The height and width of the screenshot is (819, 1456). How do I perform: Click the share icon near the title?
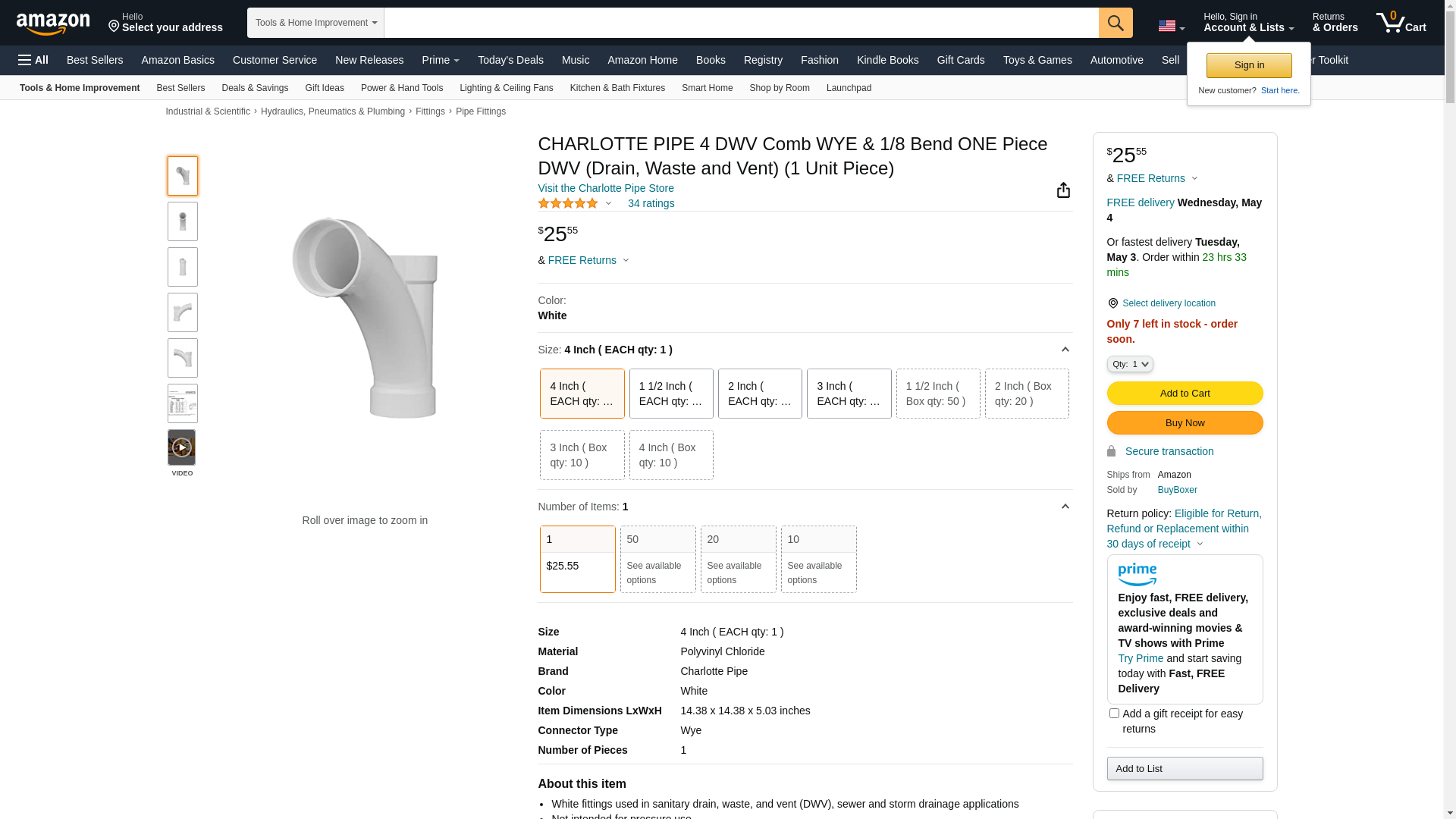pyautogui.click(x=1063, y=190)
